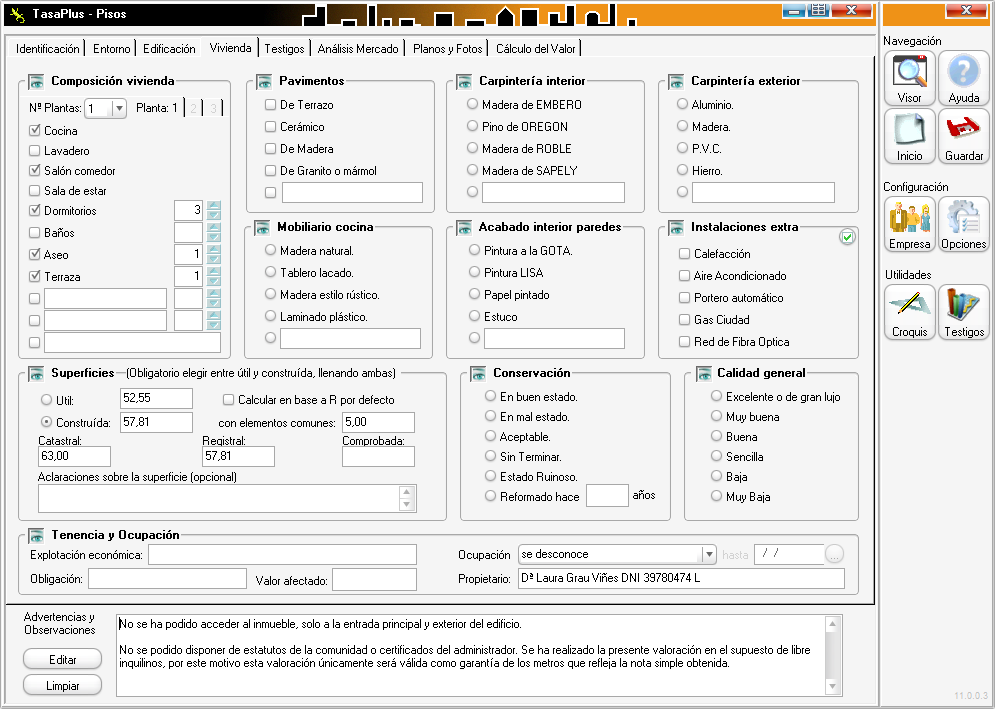Save with the Guardar floppy icon
995x709 pixels.
pyautogui.click(x=963, y=136)
